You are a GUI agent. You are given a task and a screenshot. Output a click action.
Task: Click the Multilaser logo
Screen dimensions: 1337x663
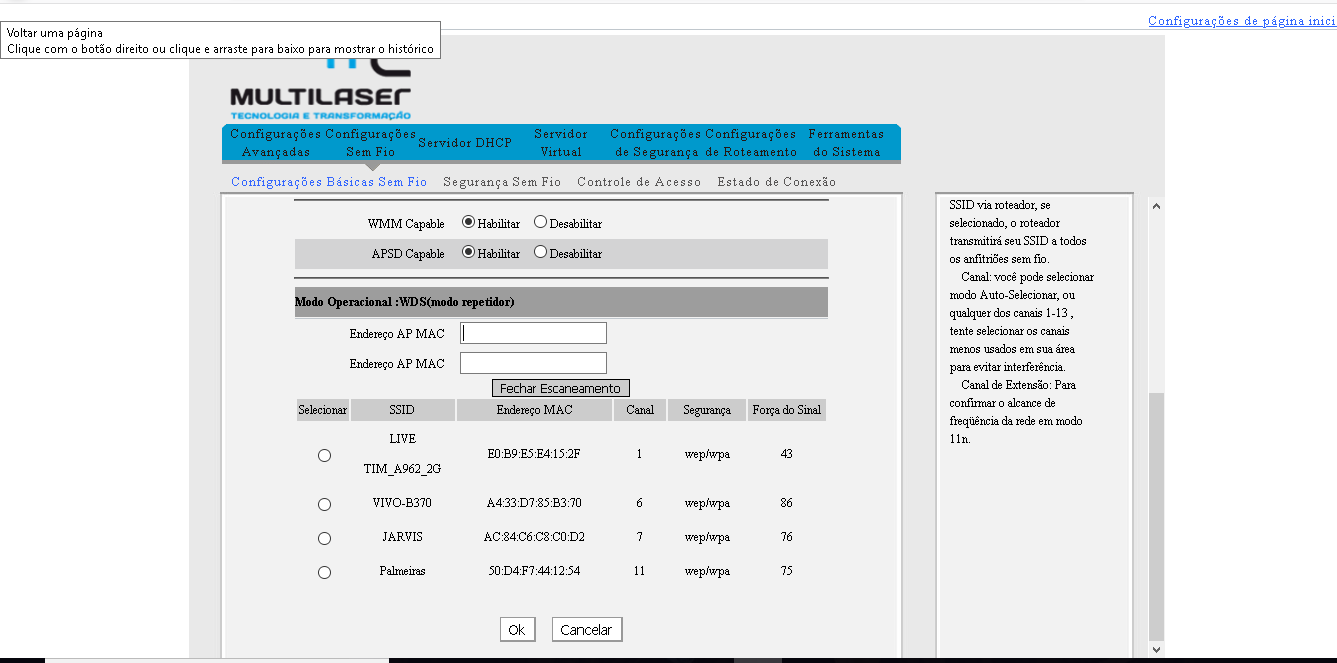[x=320, y=90]
